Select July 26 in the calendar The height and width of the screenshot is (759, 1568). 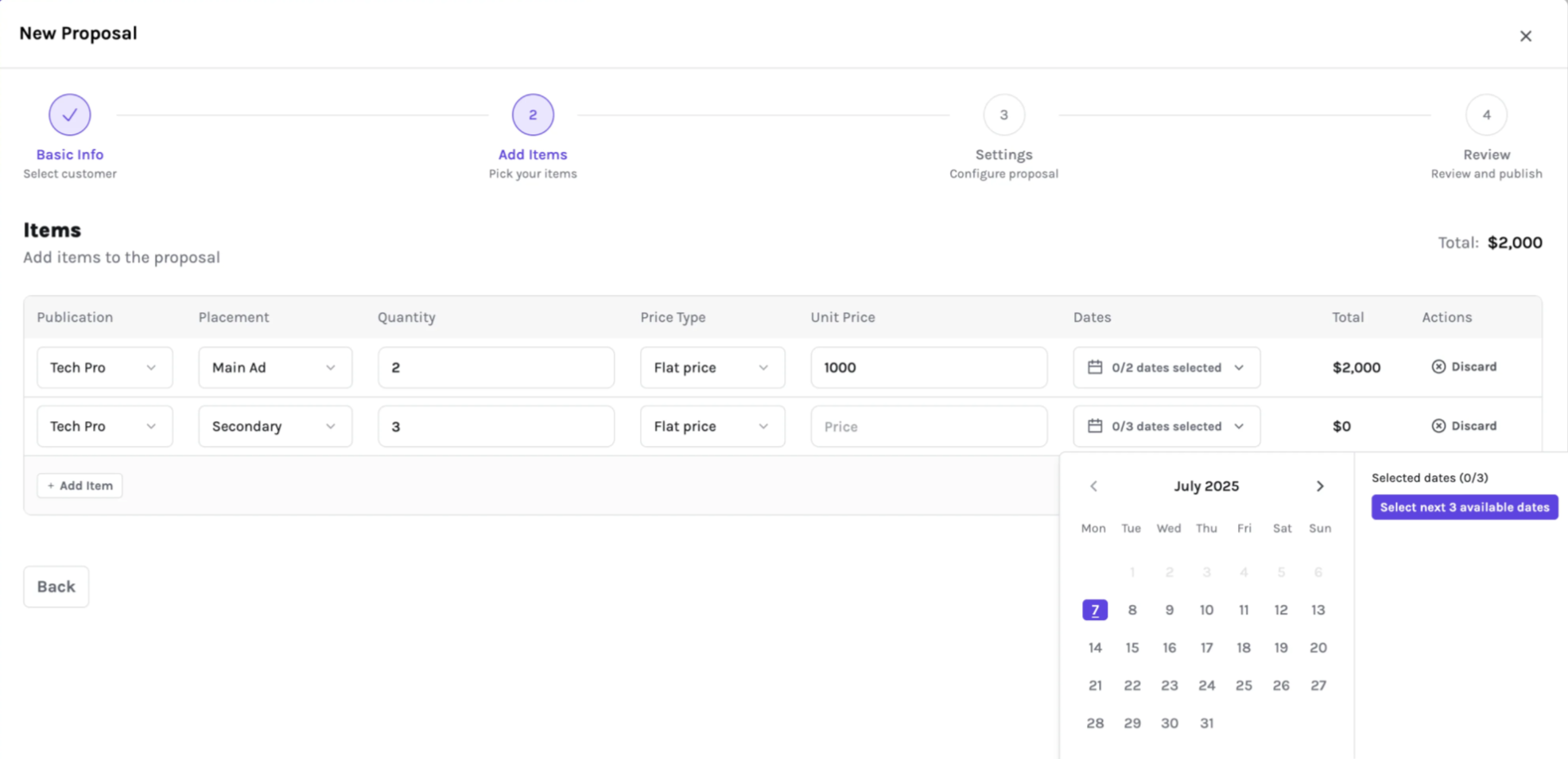coord(1281,685)
